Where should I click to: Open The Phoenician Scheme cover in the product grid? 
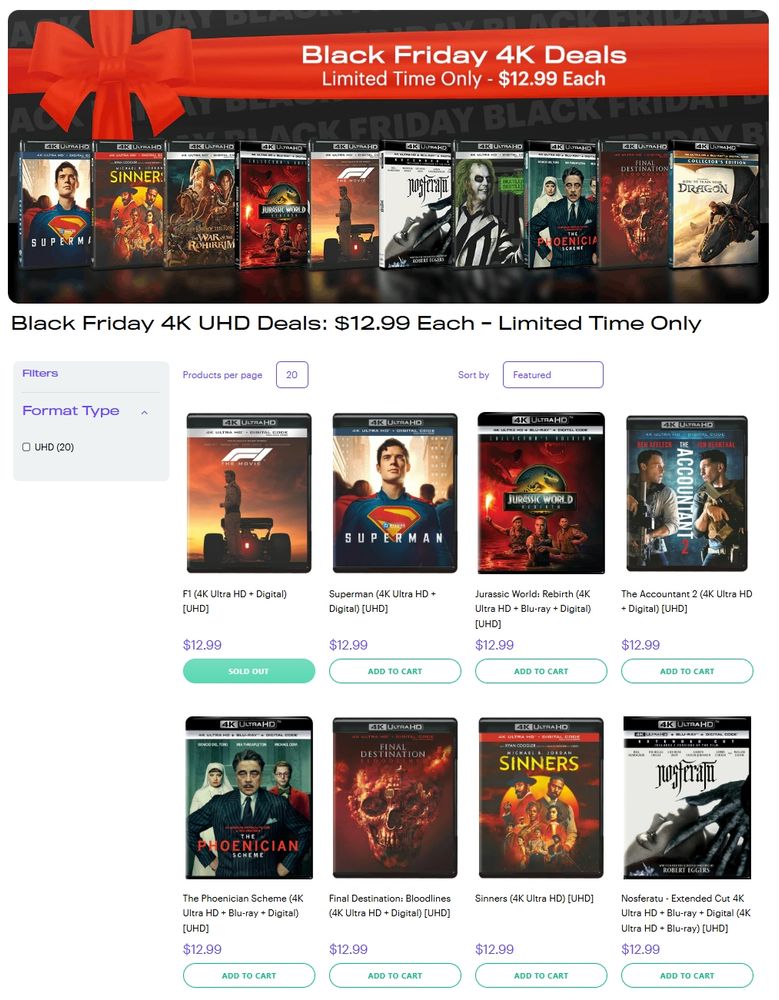pos(249,797)
